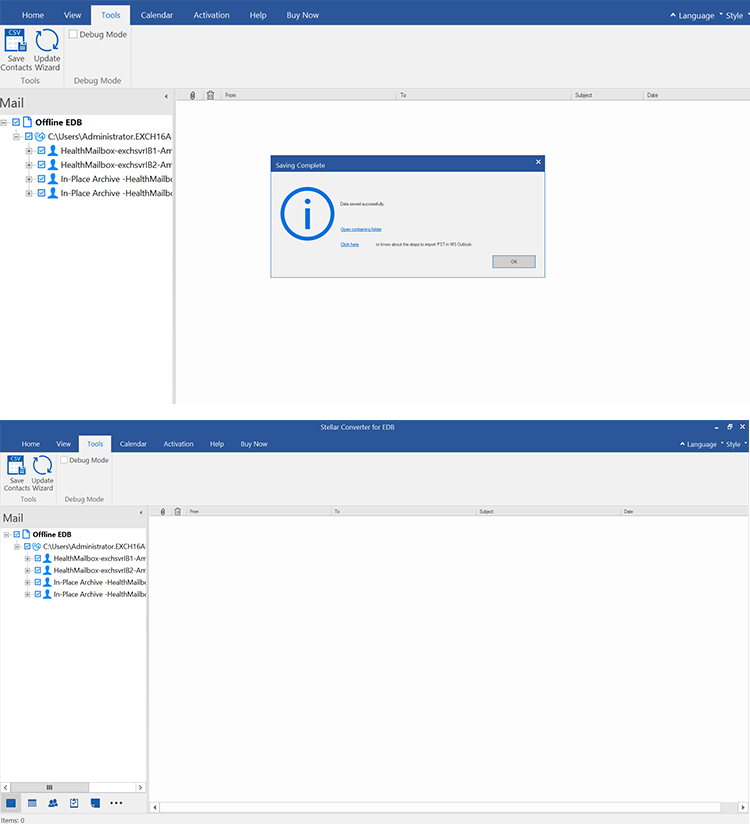This screenshot has height=824, width=750.
Task: Collapse Offline EDB tree node in lower window
Action: click(6, 534)
